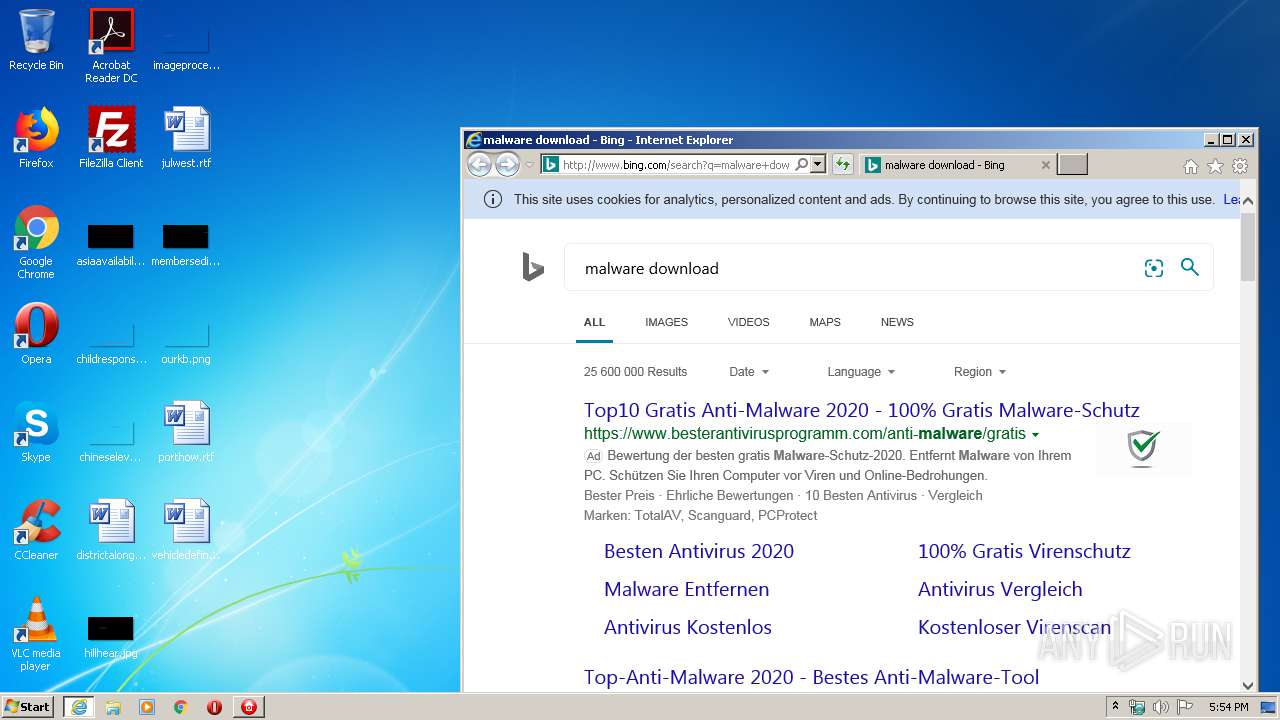Viewport: 1280px width, 720px height.
Task: Open the IE Tools gear menu
Action: click(1240, 166)
